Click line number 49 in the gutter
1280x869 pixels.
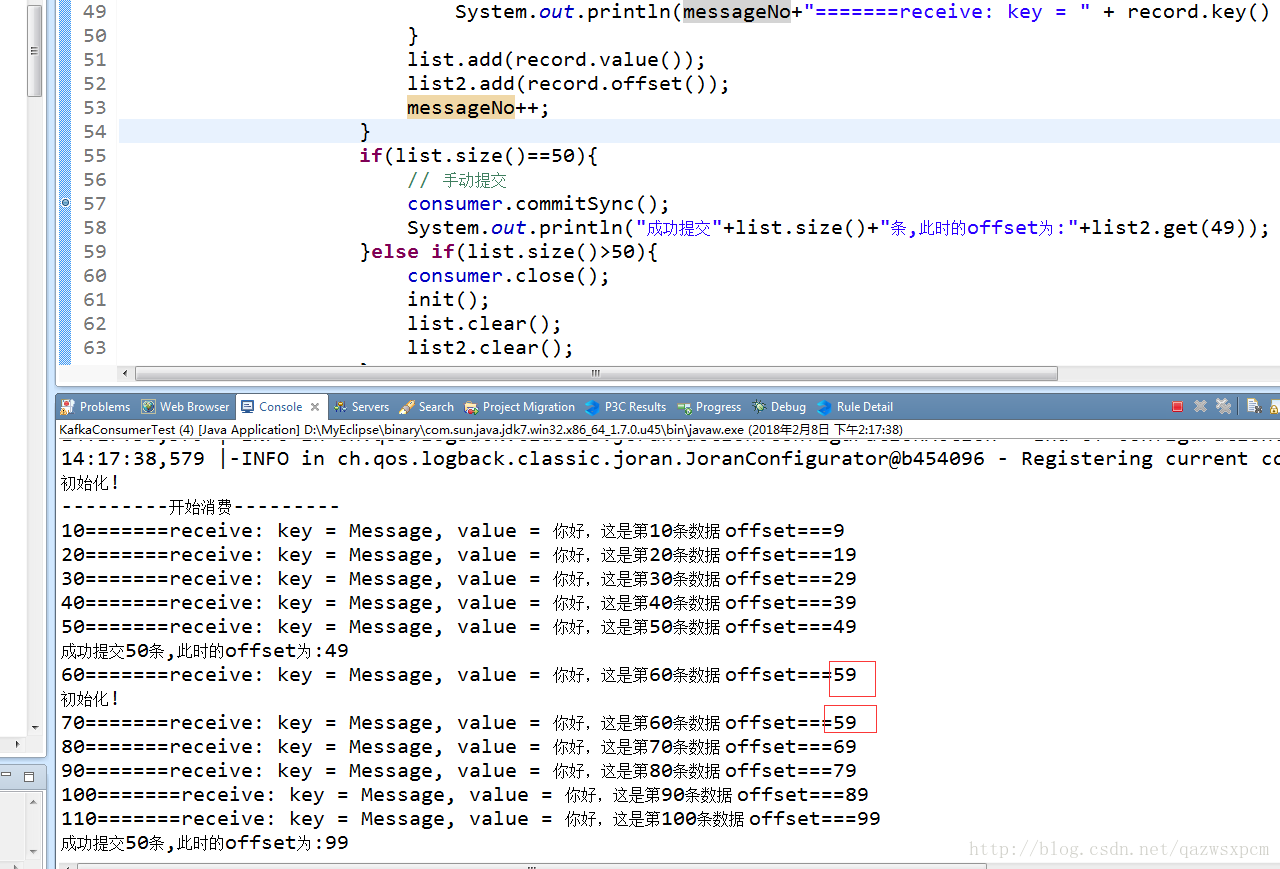pos(95,12)
